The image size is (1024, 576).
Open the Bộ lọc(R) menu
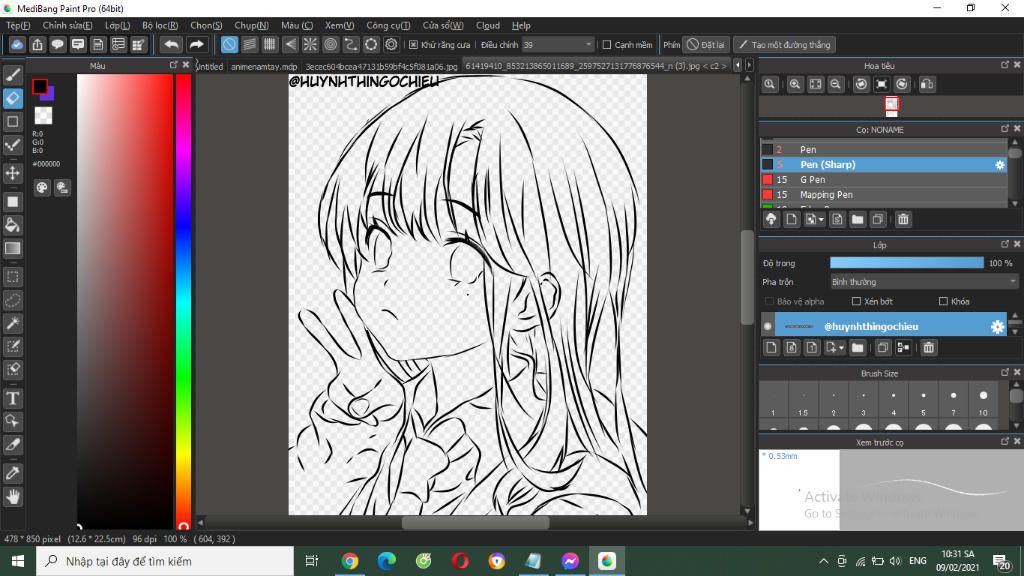[160, 25]
